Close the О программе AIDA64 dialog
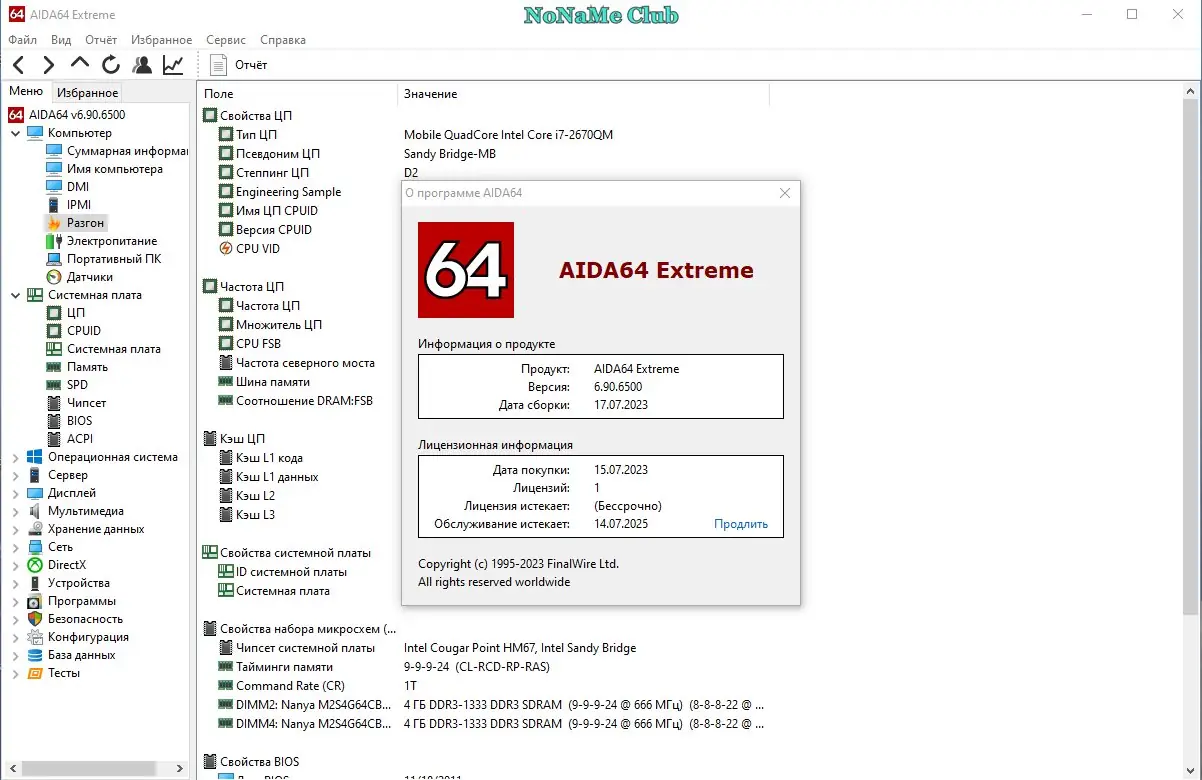The height and width of the screenshot is (780, 1202). (x=785, y=193)
